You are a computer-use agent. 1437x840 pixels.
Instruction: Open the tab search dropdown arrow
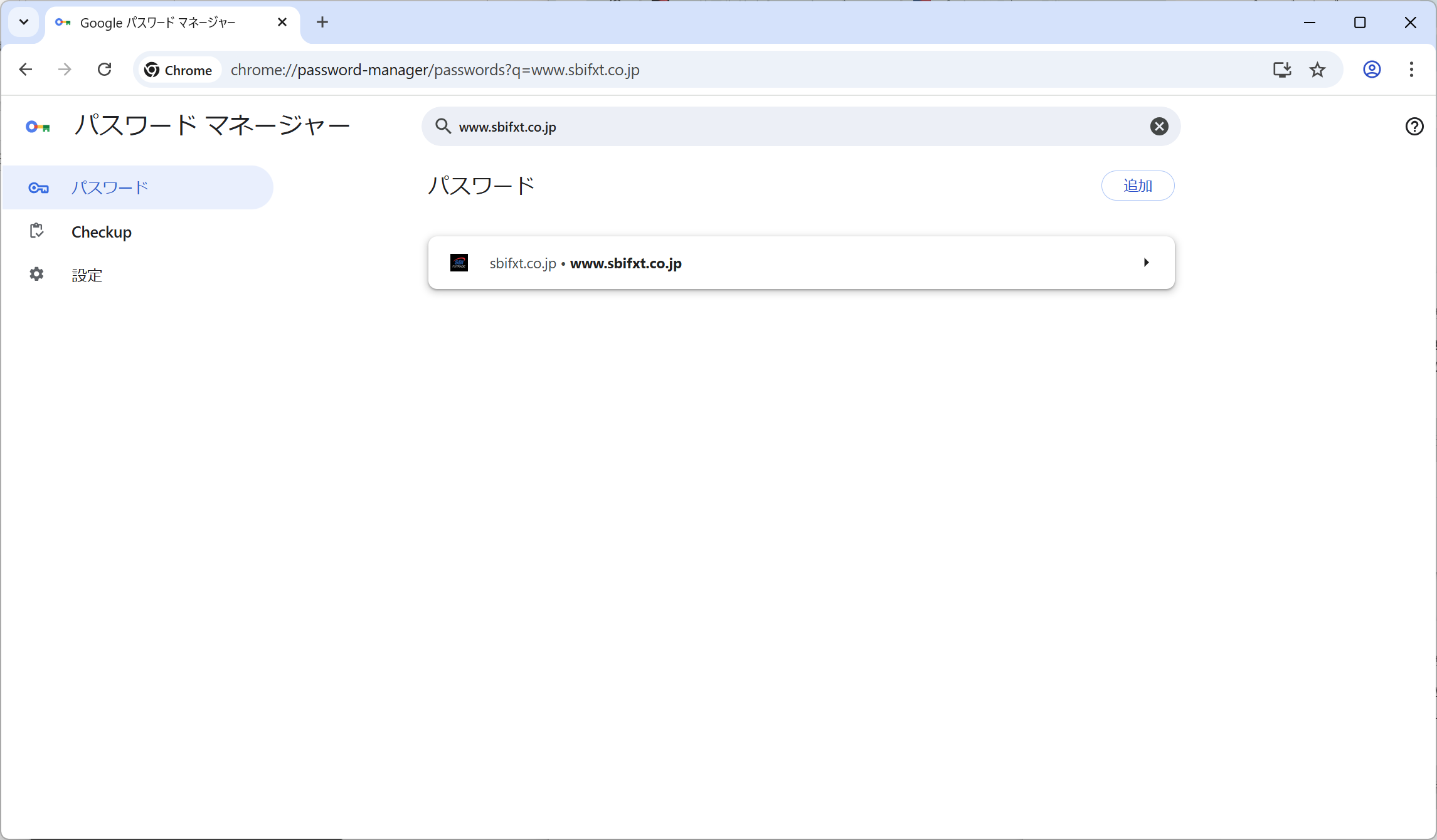(23, 22)
